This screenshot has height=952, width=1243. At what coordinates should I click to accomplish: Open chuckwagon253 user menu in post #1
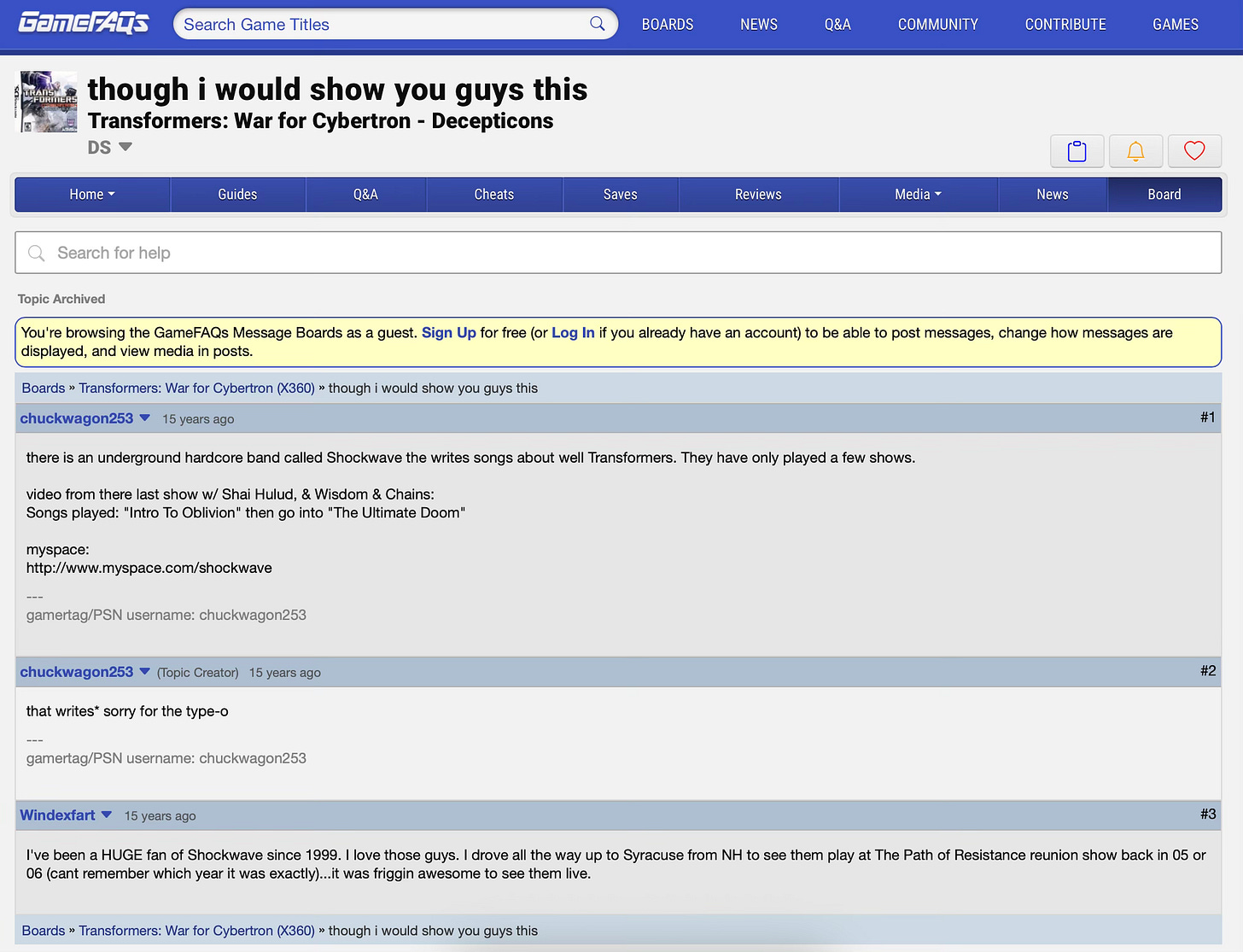[144, 418]
